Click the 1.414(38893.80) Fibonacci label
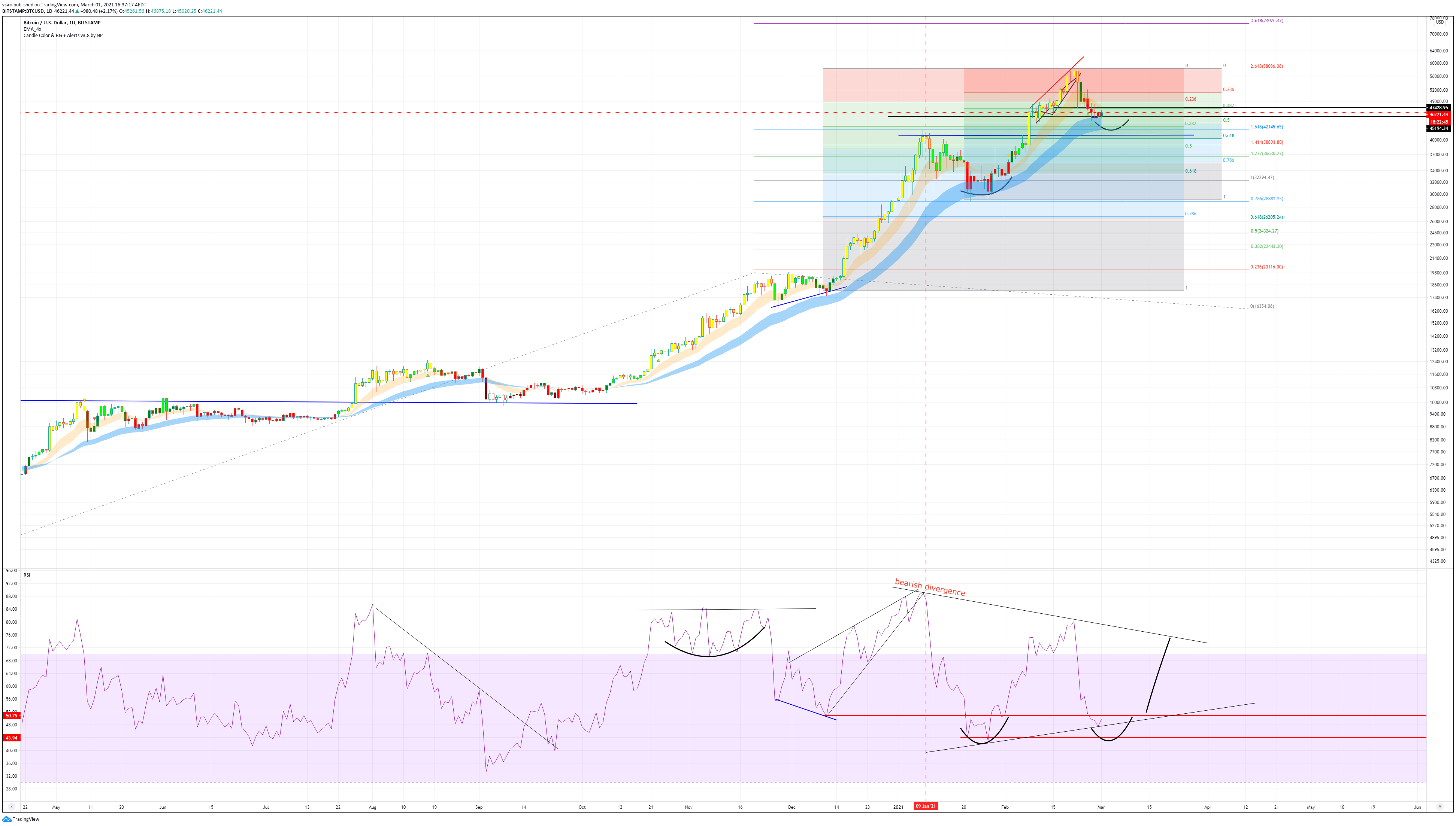The width and height of the screenshot is (1456, 826). [x=1266, y=142]
